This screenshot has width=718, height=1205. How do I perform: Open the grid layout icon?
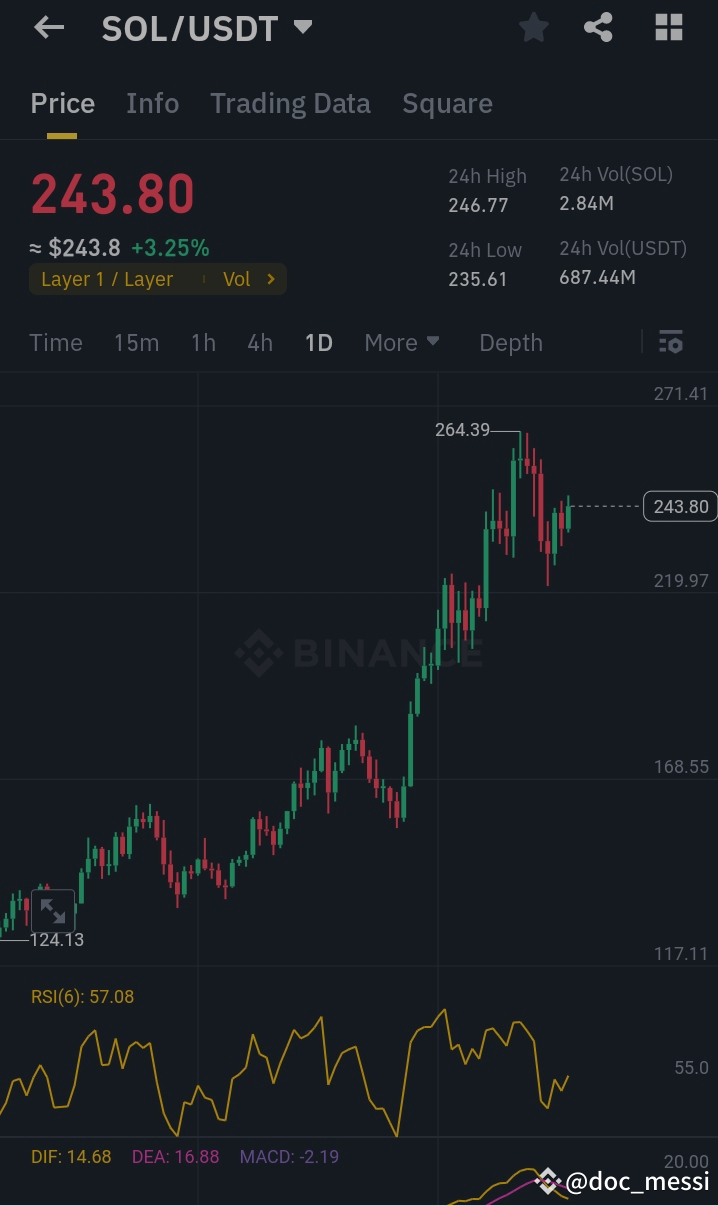coord(666,27)
